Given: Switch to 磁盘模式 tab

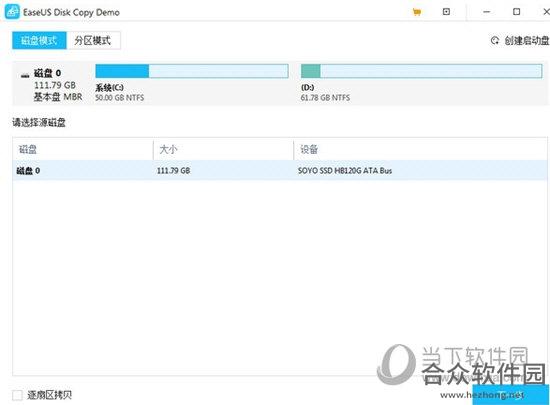Looking at the screenshot, I should coord(39,40).
